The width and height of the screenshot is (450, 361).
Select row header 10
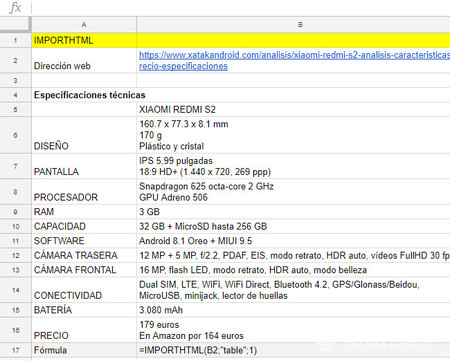(15, 226)
